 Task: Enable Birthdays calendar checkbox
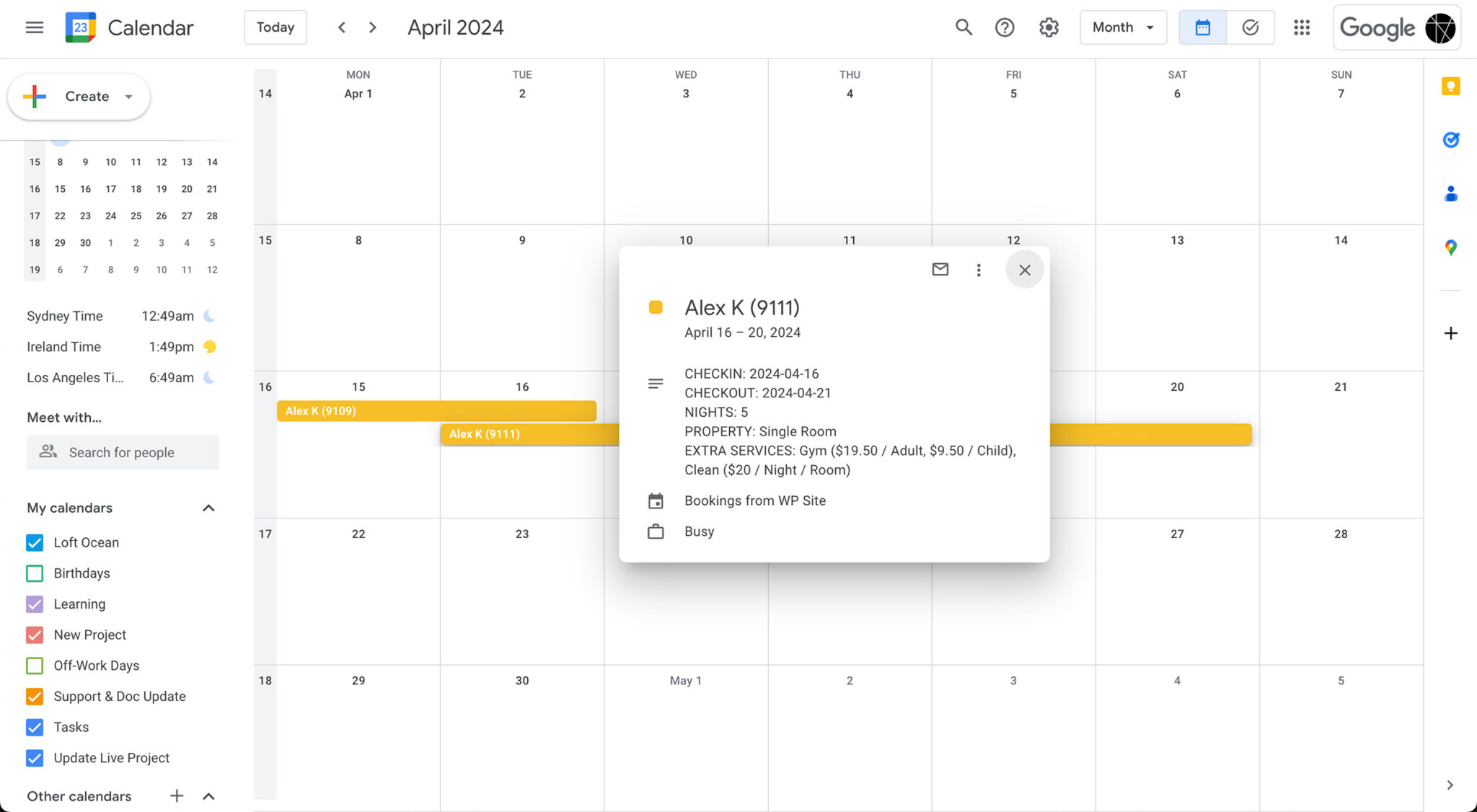pyautogui.click(x=35, y=573)
